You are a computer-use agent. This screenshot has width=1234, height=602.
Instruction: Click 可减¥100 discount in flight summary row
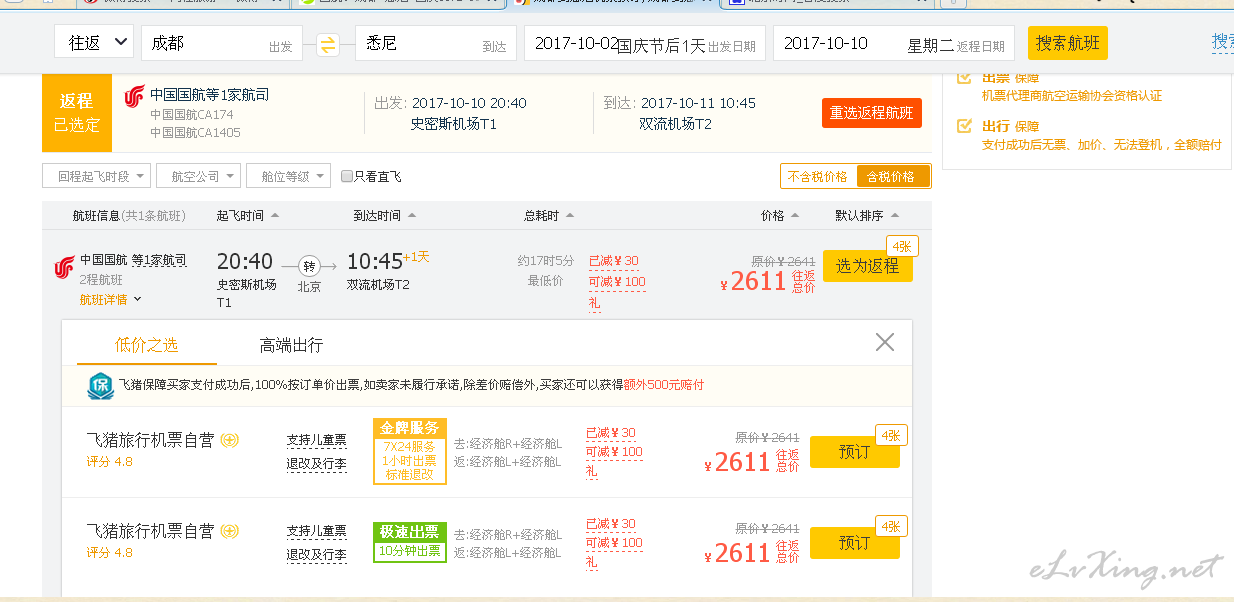pos(617,282)
